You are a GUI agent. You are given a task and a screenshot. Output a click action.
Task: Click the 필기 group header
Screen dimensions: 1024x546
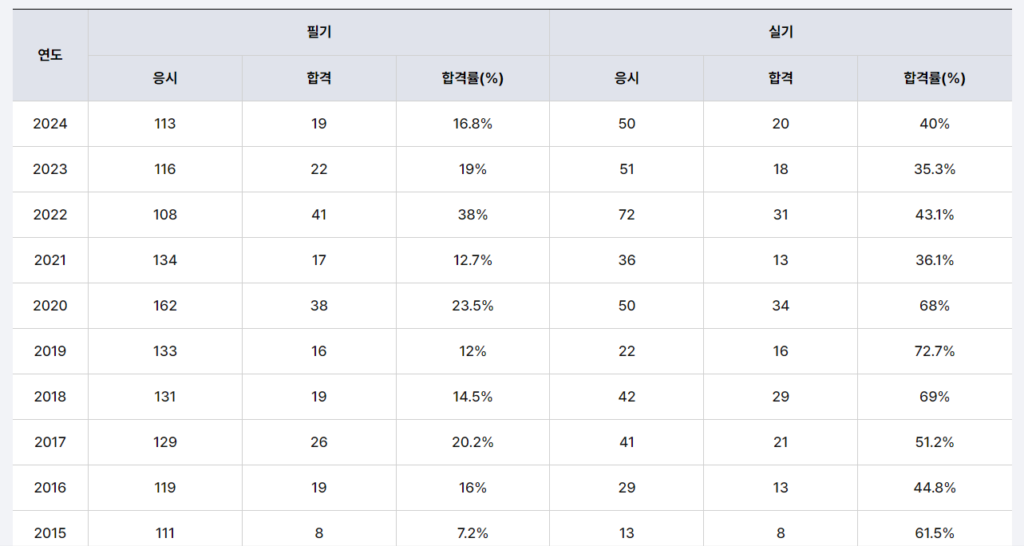[319, 32]
